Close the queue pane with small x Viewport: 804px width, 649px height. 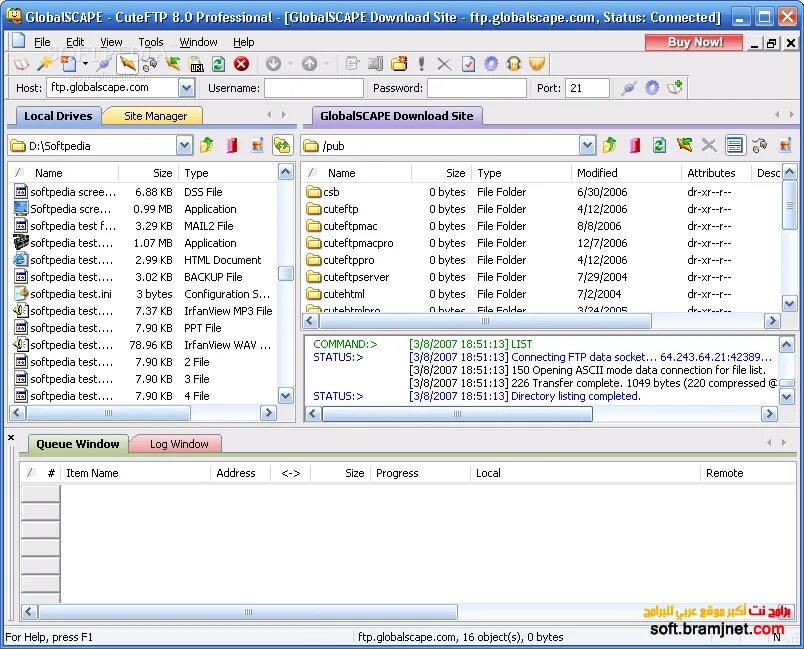tap(11, 438)
